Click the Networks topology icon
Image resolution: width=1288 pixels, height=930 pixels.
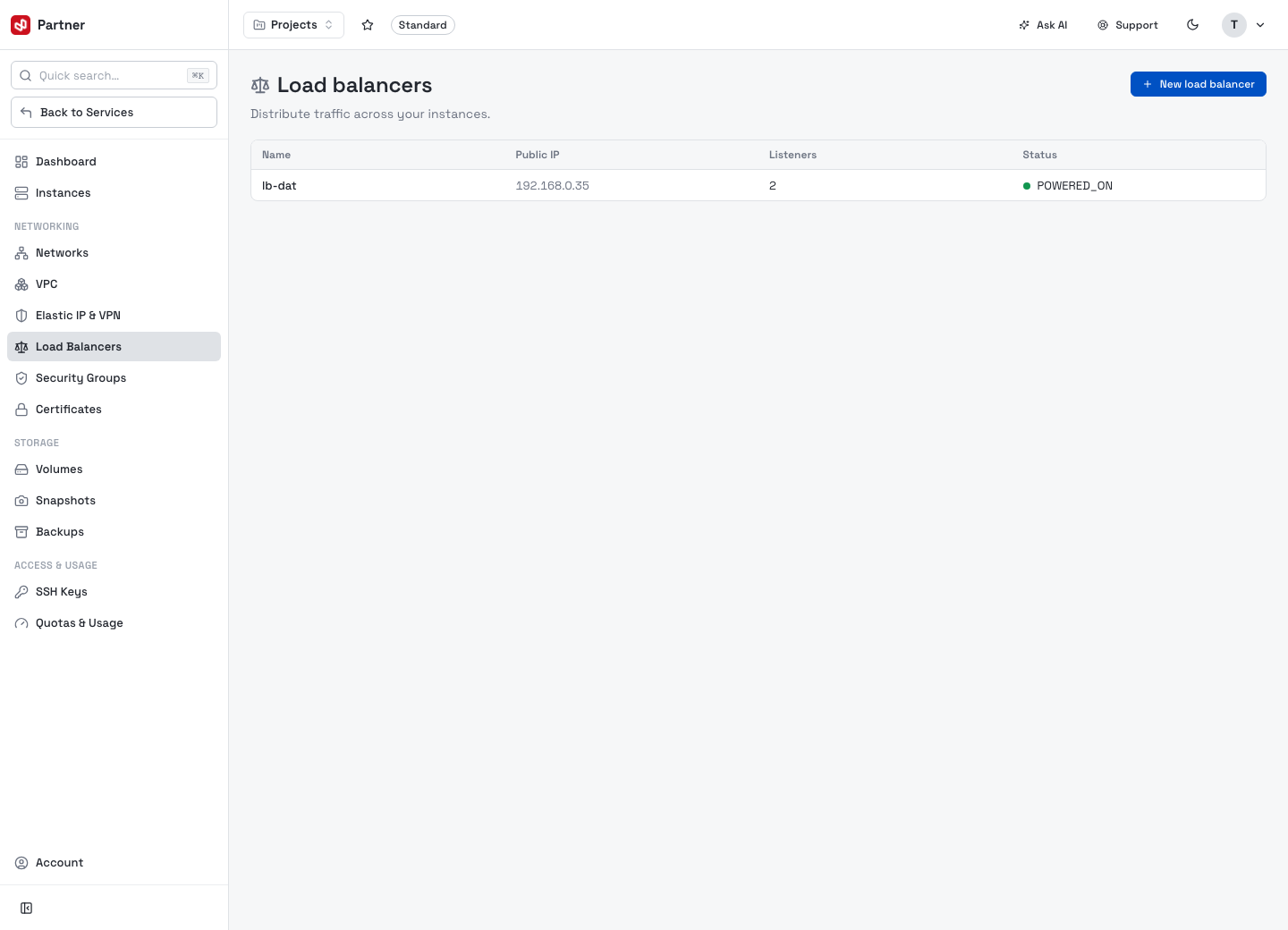21,253
